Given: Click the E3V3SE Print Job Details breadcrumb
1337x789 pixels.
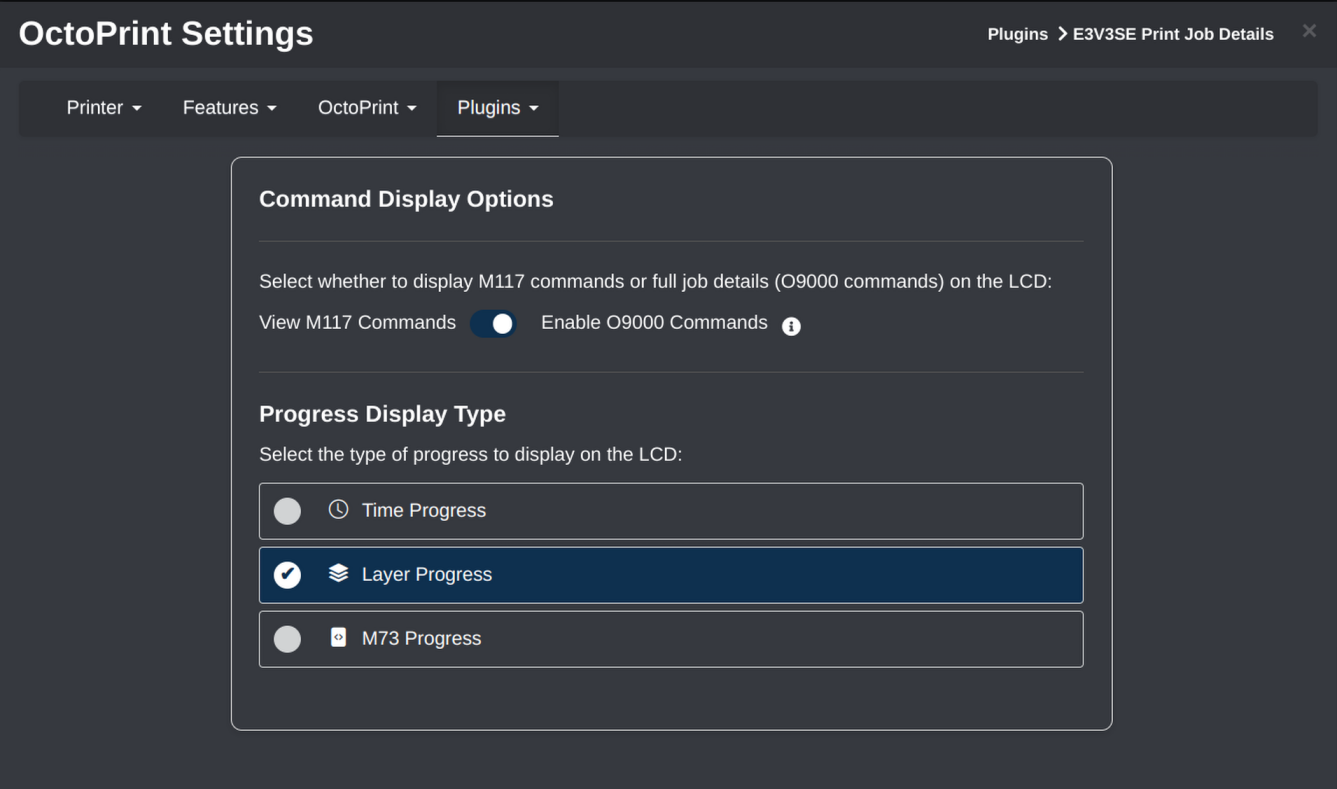Looking at the screenshot, I should (1173, 34).
